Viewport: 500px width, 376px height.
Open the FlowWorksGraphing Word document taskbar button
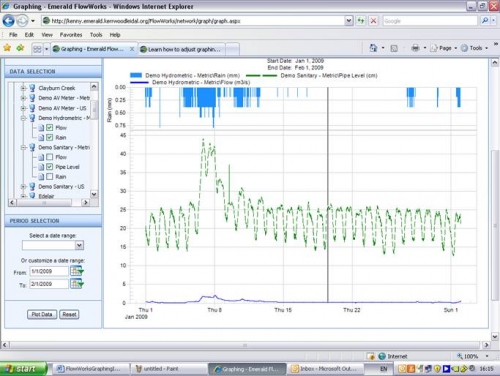tap(92, 369)
